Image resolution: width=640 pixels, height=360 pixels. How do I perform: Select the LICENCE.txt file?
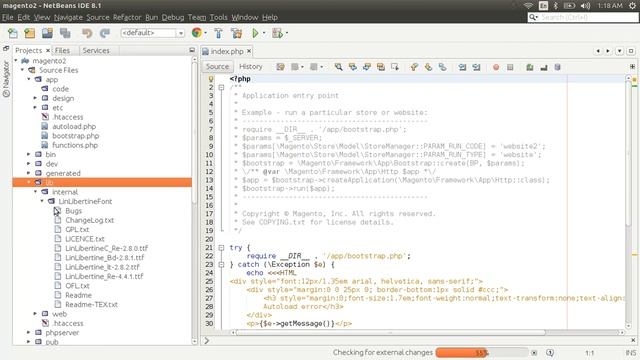pyautogui.click(x=85, y=239)
